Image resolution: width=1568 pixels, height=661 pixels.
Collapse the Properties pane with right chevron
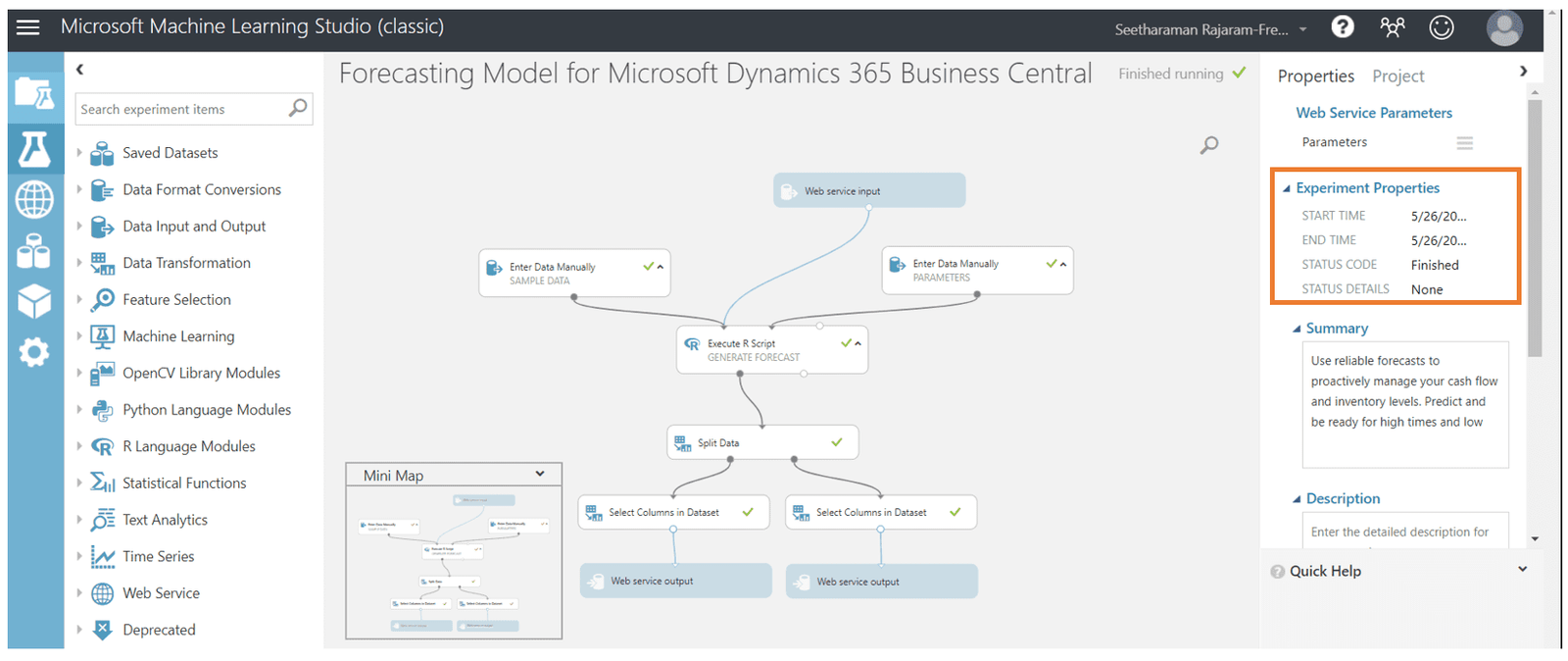[1523, 71]
